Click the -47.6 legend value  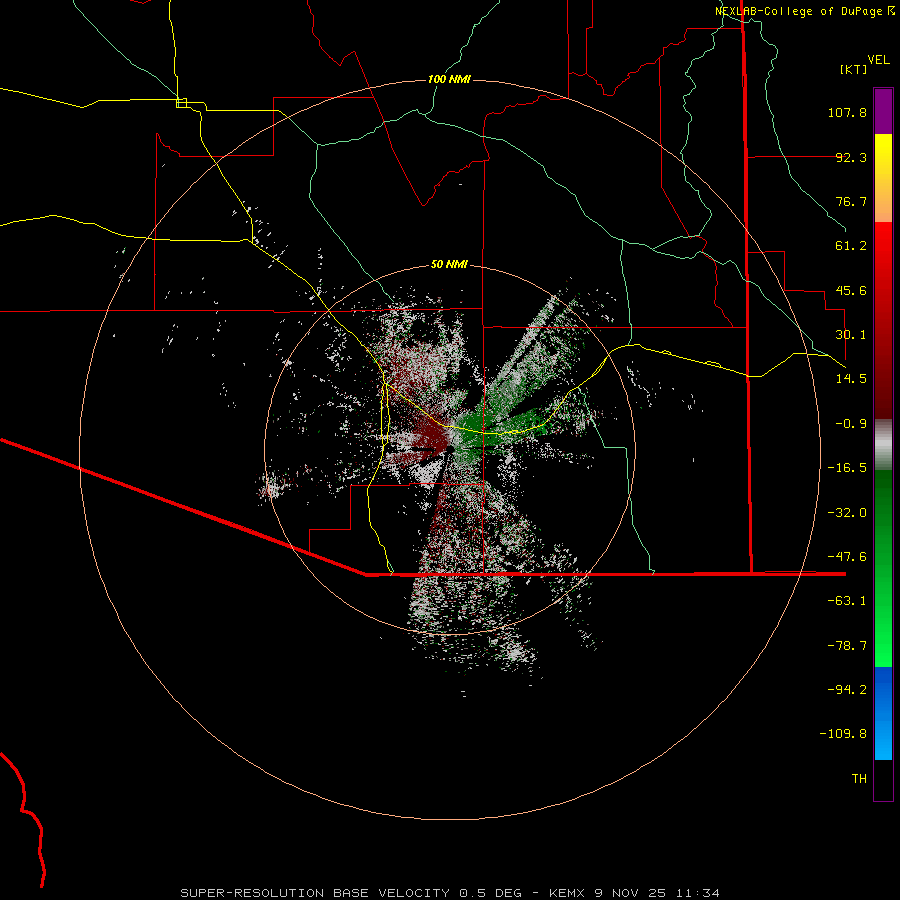pyautogui.click(x=847, y=557)
